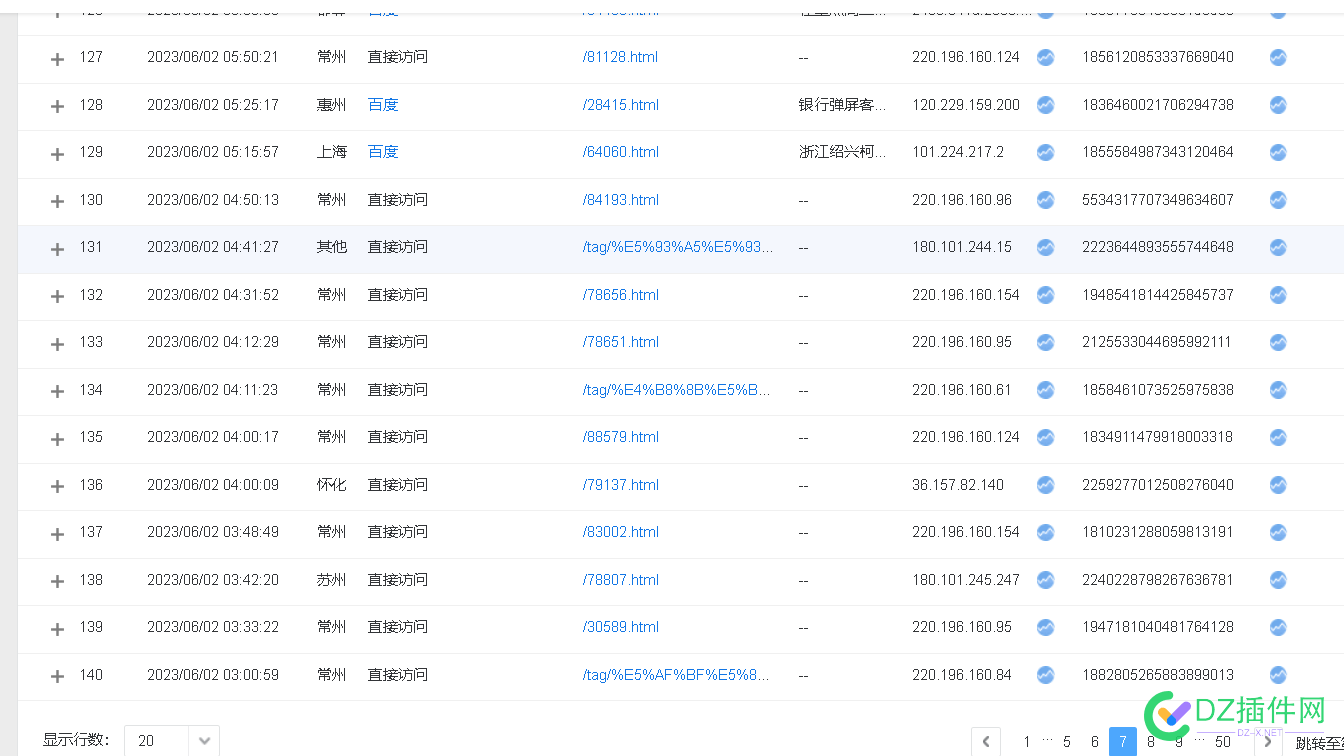Open visitor ID trend icon for 1856120853337669040
The width and height of the screenshot is (1344, 756).
(x=1278, y=57)
